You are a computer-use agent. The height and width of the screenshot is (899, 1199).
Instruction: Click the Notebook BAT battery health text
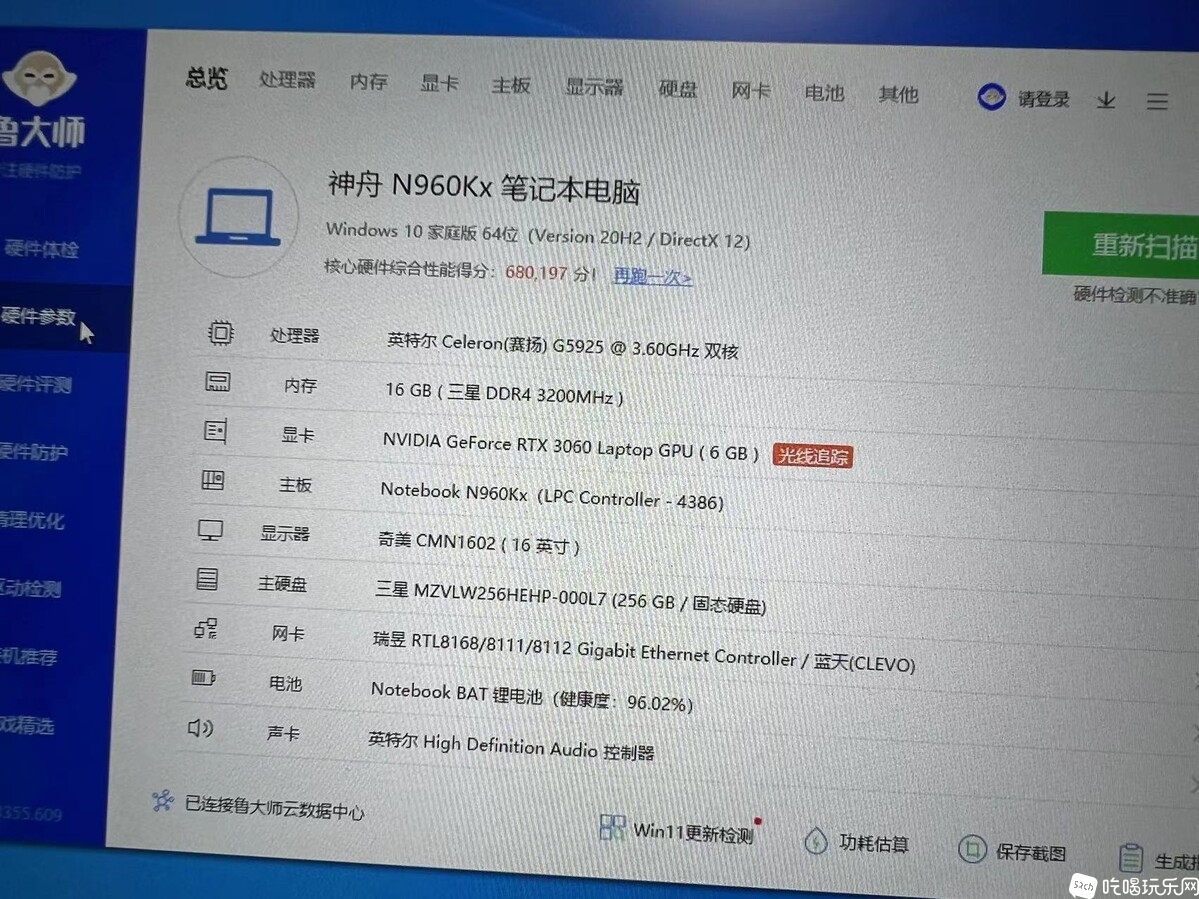tap(531, 696)
